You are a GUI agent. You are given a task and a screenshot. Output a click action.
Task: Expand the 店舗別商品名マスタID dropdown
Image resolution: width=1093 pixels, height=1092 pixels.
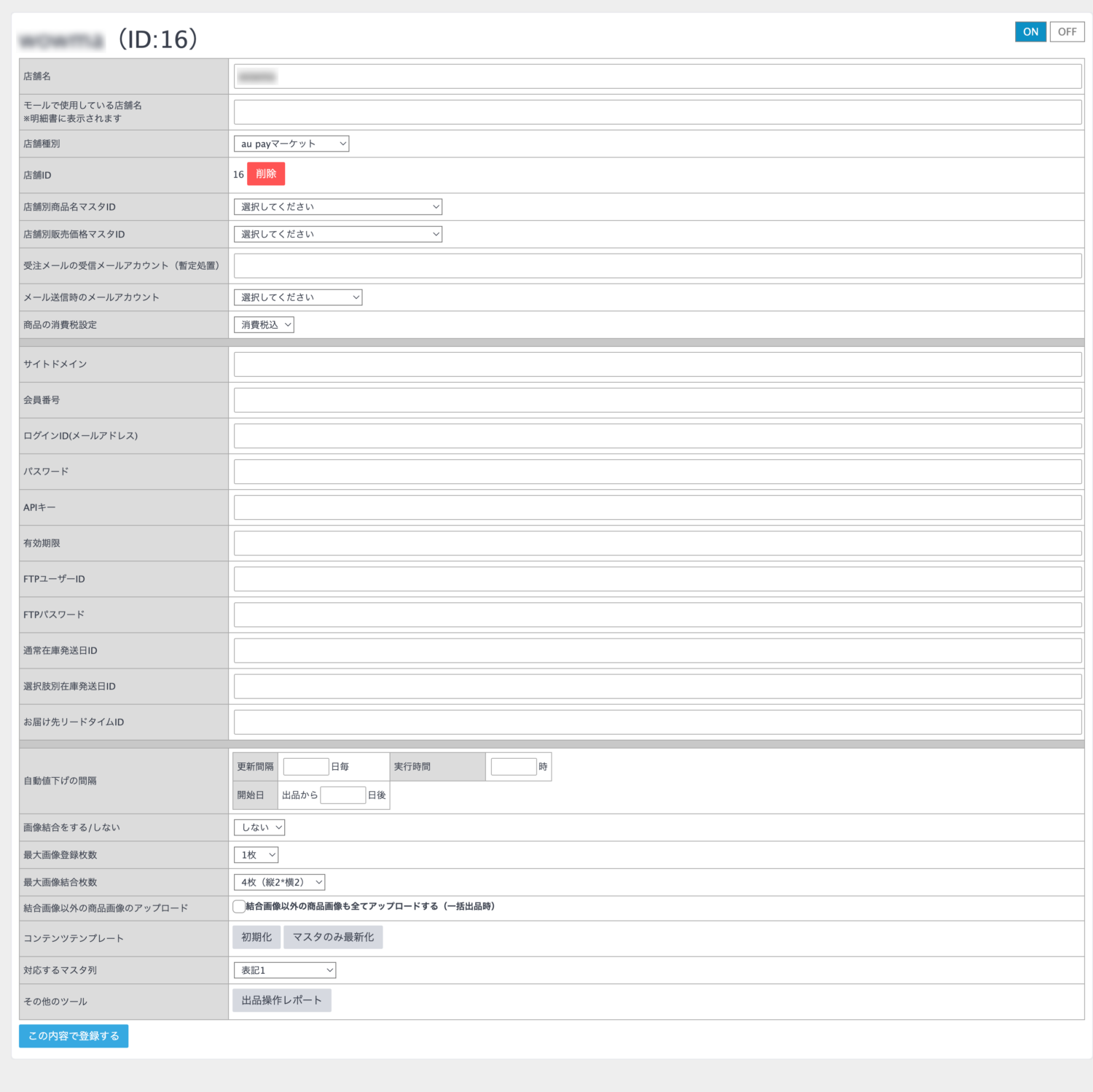tap(337, 207)
